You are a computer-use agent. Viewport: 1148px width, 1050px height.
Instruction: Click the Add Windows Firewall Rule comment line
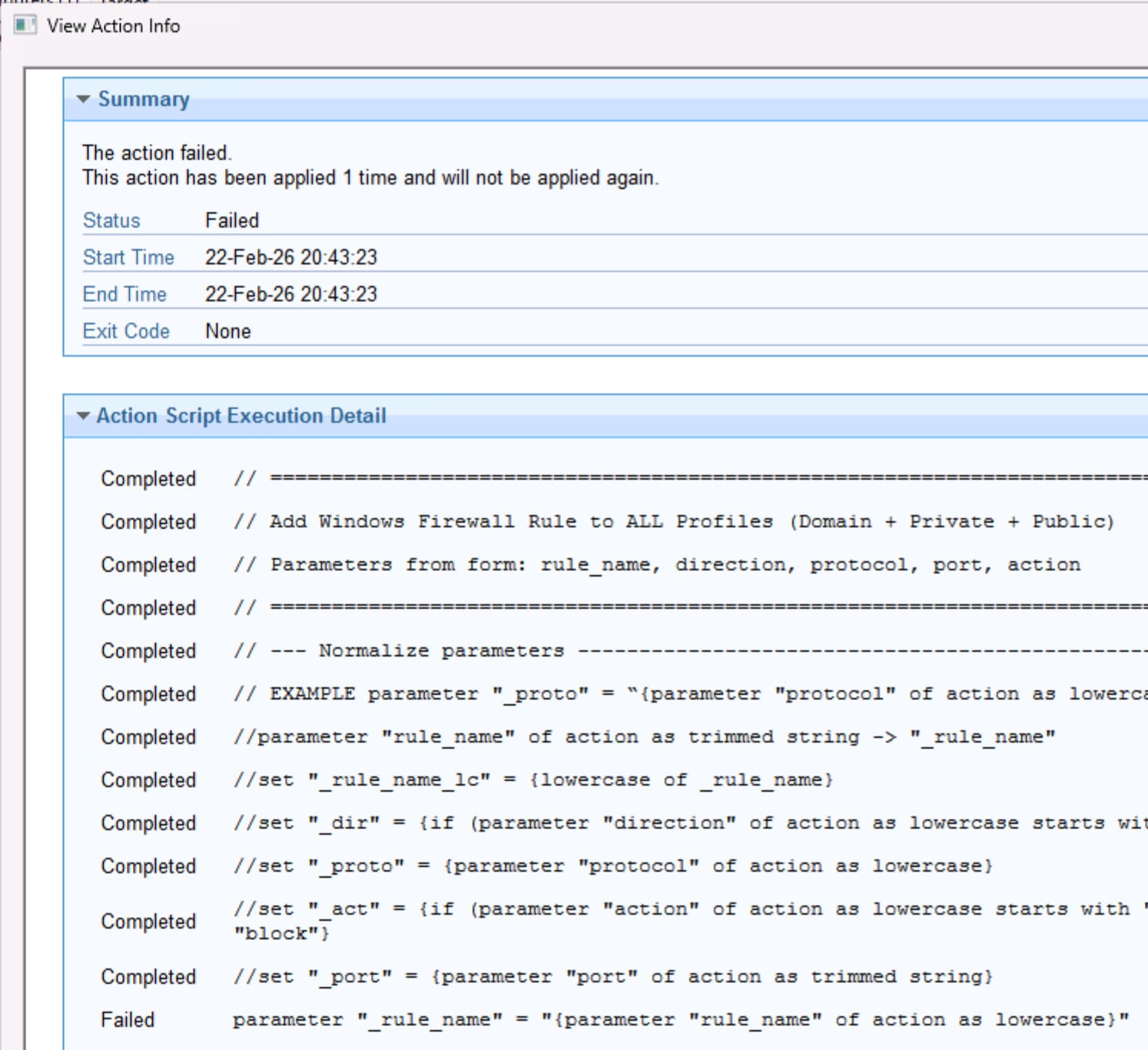(673, 522)
